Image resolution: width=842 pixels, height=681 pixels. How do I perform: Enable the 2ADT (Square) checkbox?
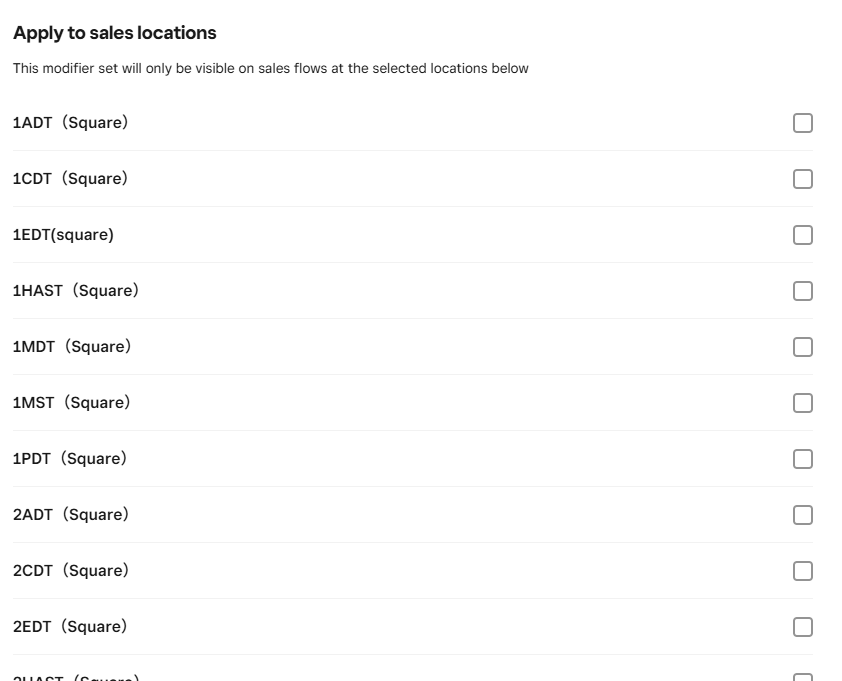tap(802, 515)
